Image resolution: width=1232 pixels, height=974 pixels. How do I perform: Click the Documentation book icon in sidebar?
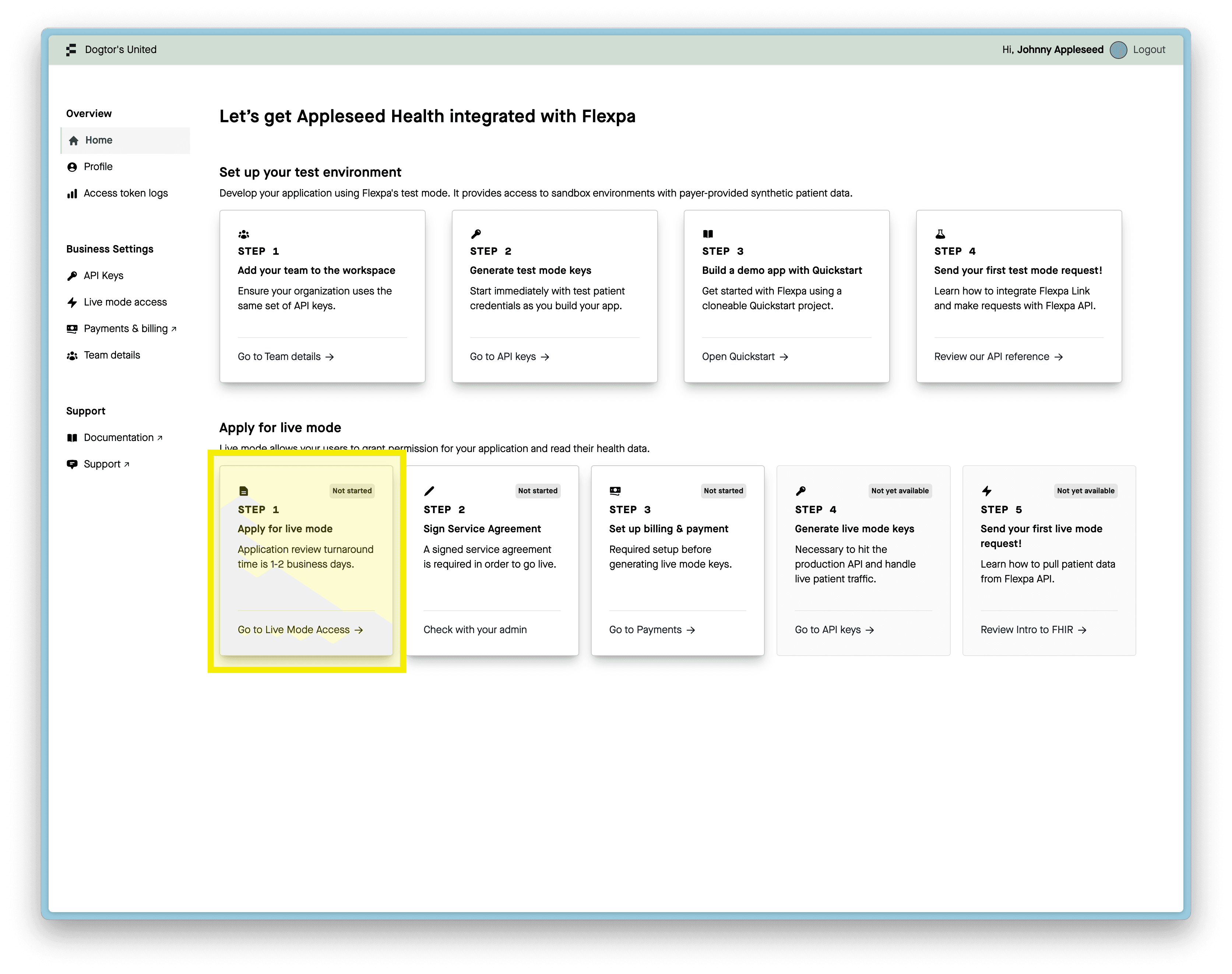point(72,438)
